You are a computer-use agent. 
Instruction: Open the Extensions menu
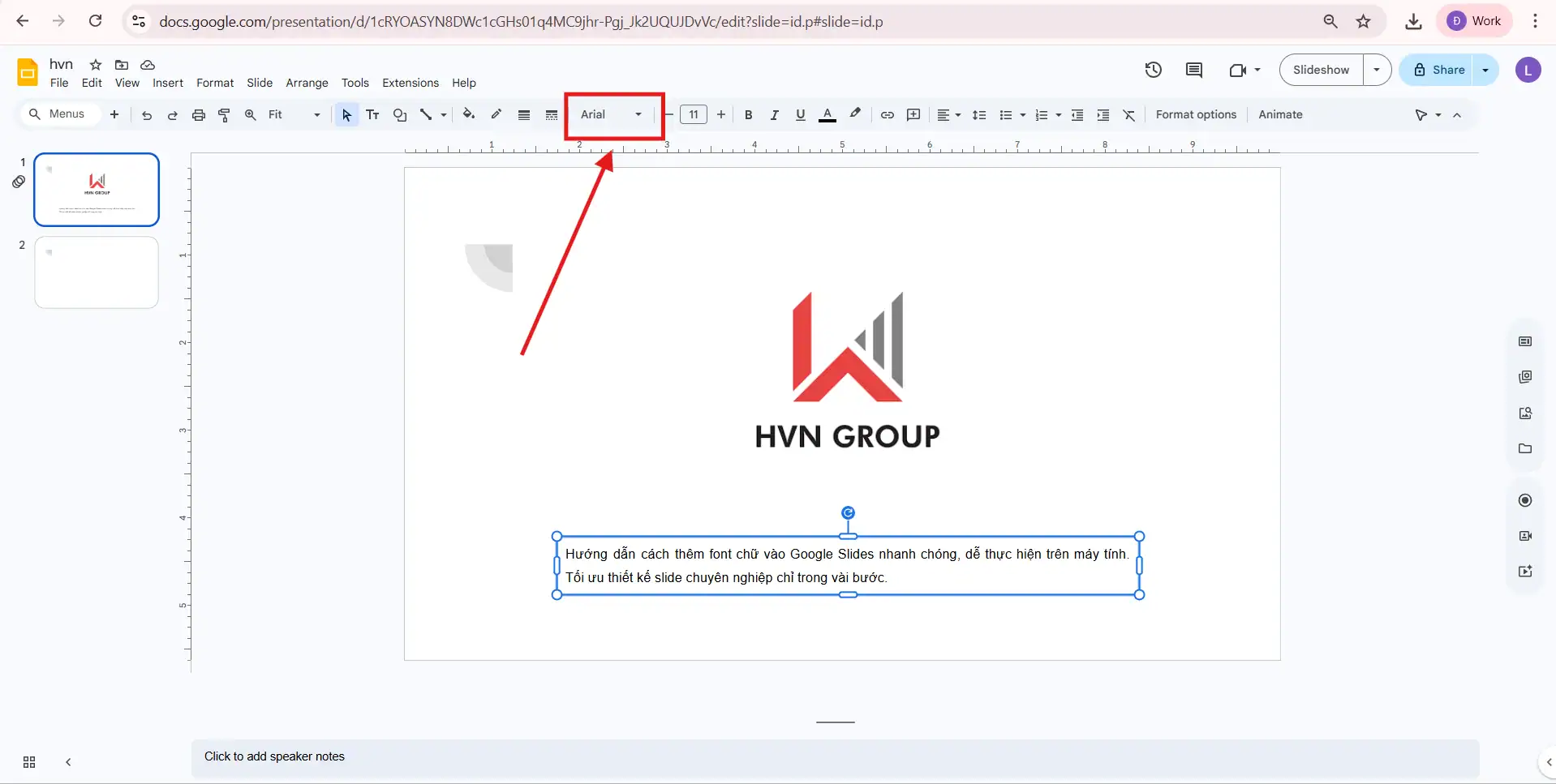410,83
